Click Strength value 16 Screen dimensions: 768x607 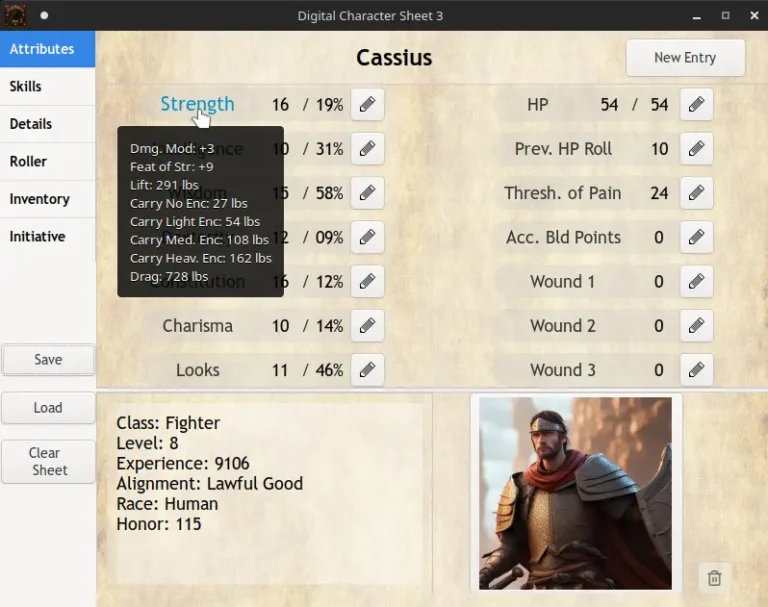point(280,104)
